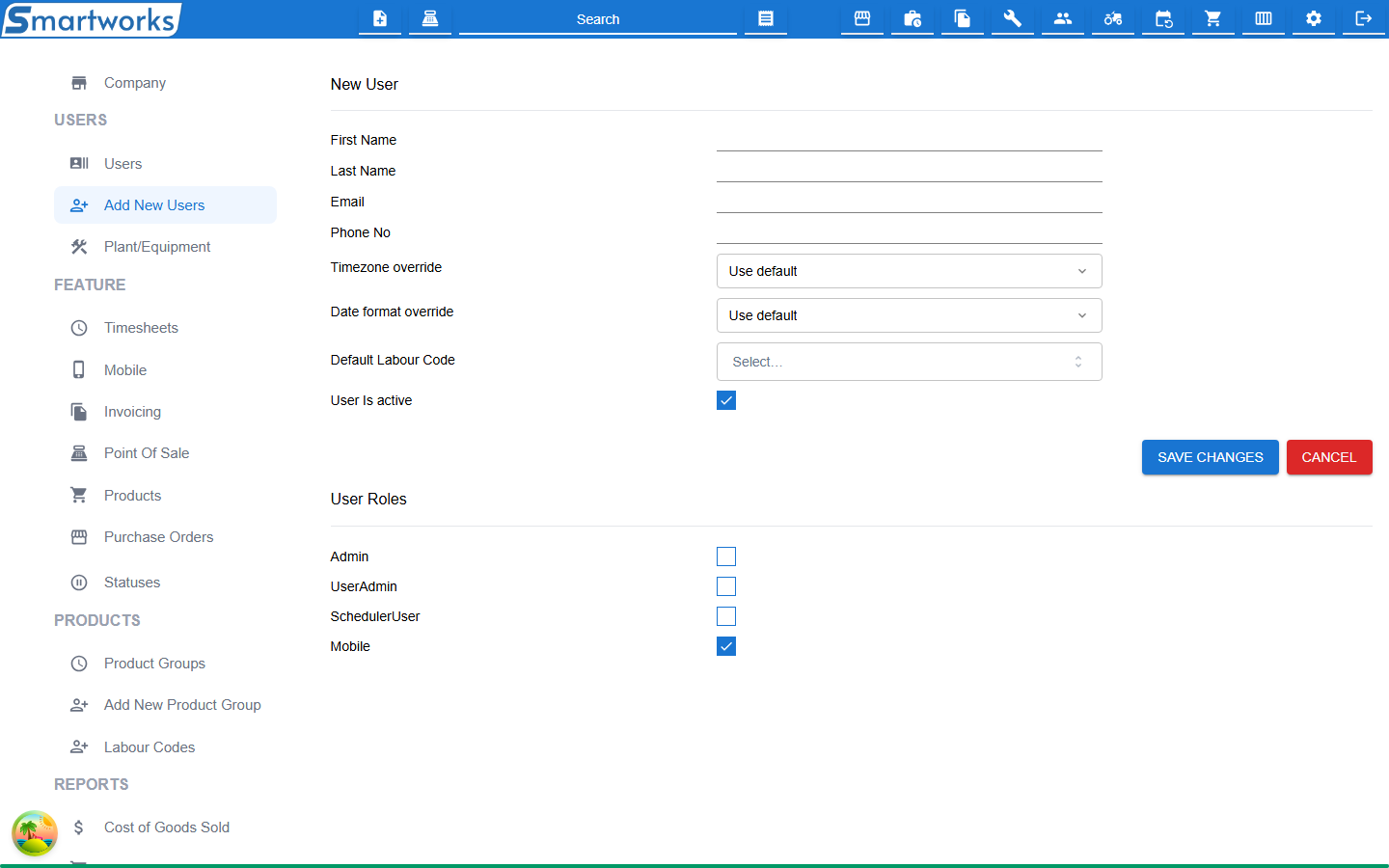Select Plant/Equipment in the sidebar
The height and width of the screenshot is (868, 1389).
165,247
